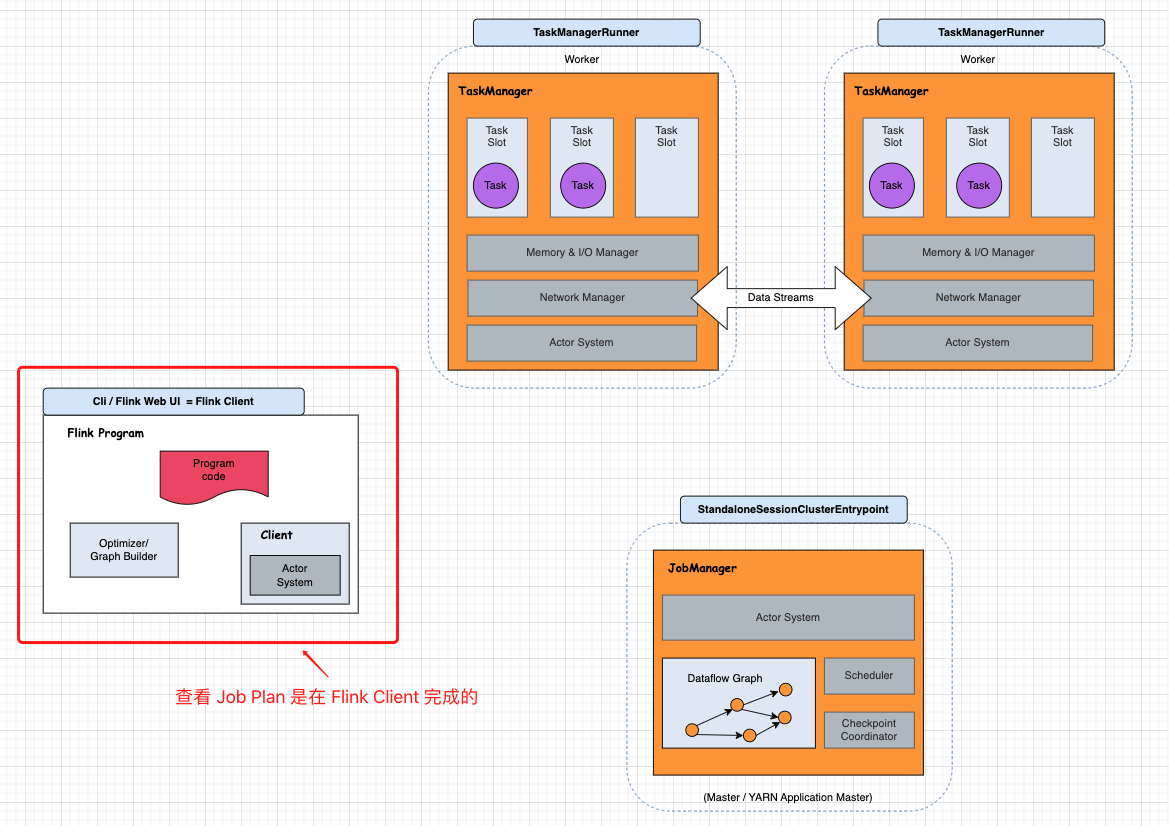Select the right TaskManagerRunner label box
This screenshot has width=1169, height=826.
[x=991, y=33]
